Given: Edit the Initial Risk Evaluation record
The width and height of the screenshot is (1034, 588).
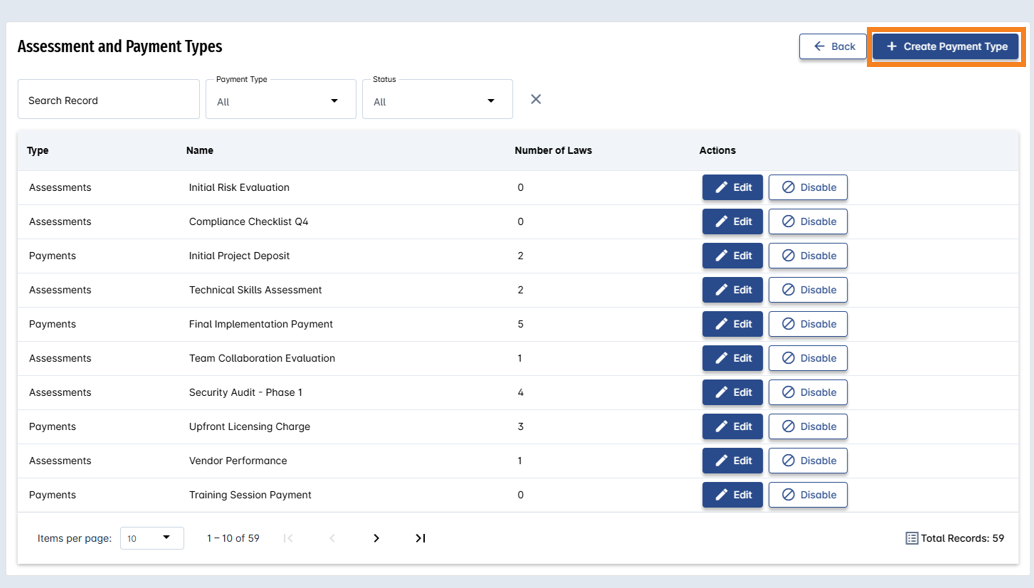Looking at the screenshot, I should tap(732, 187).
